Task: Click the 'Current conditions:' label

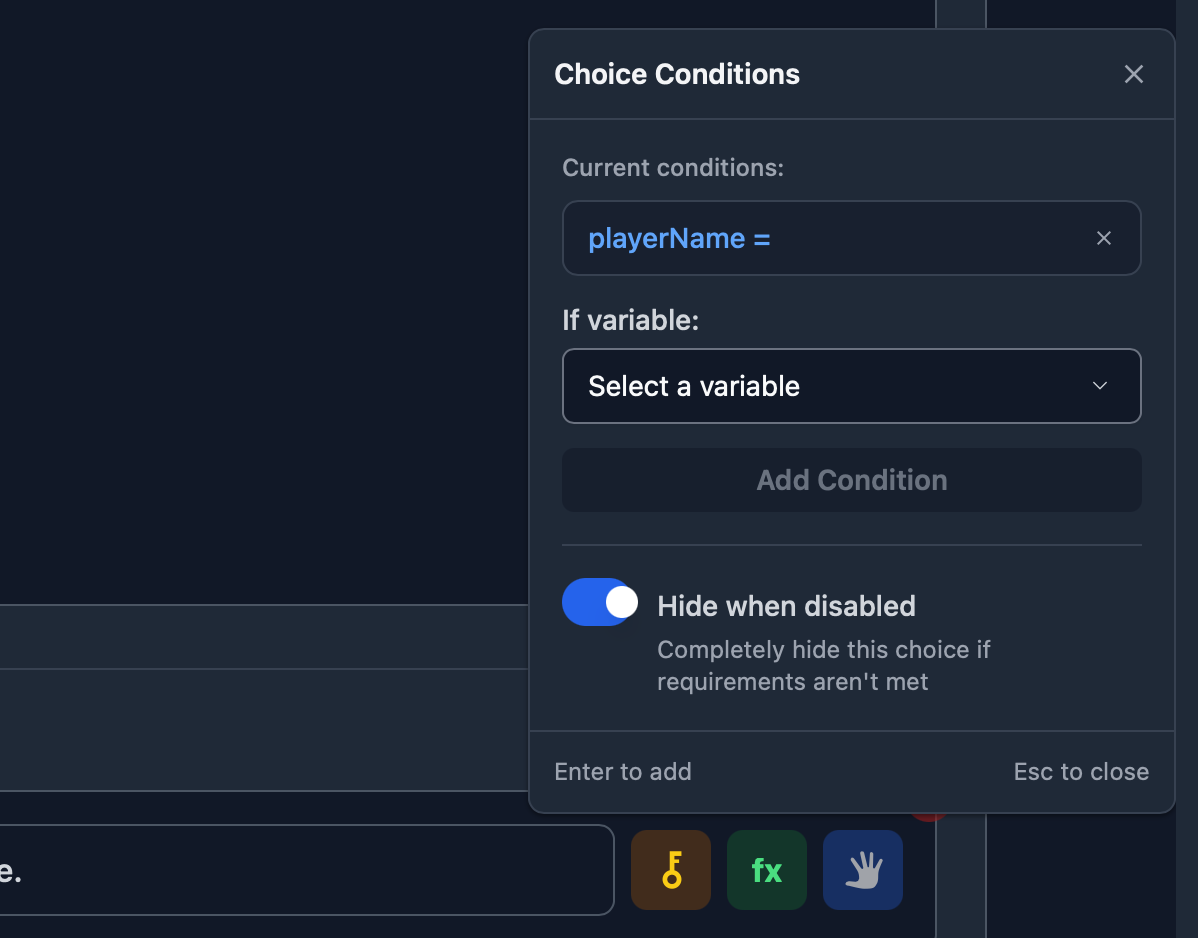Action: click(673, 167)
